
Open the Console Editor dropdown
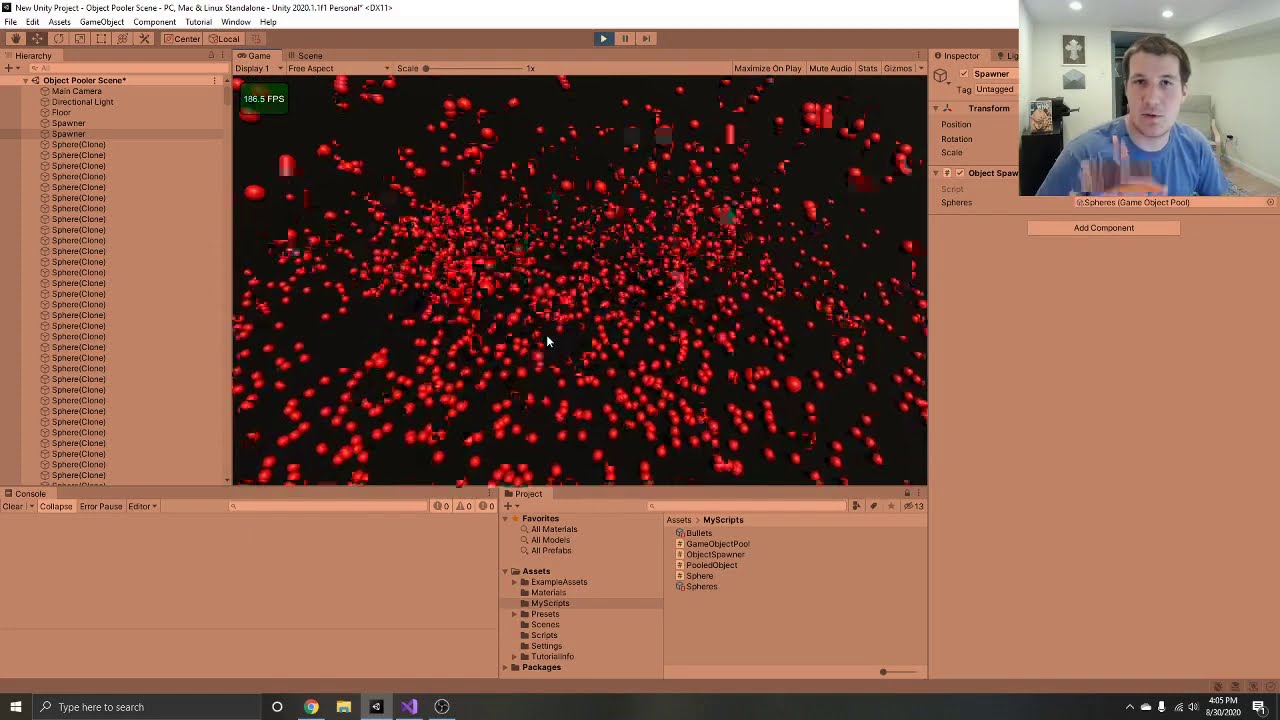click(x=142, y=507)
